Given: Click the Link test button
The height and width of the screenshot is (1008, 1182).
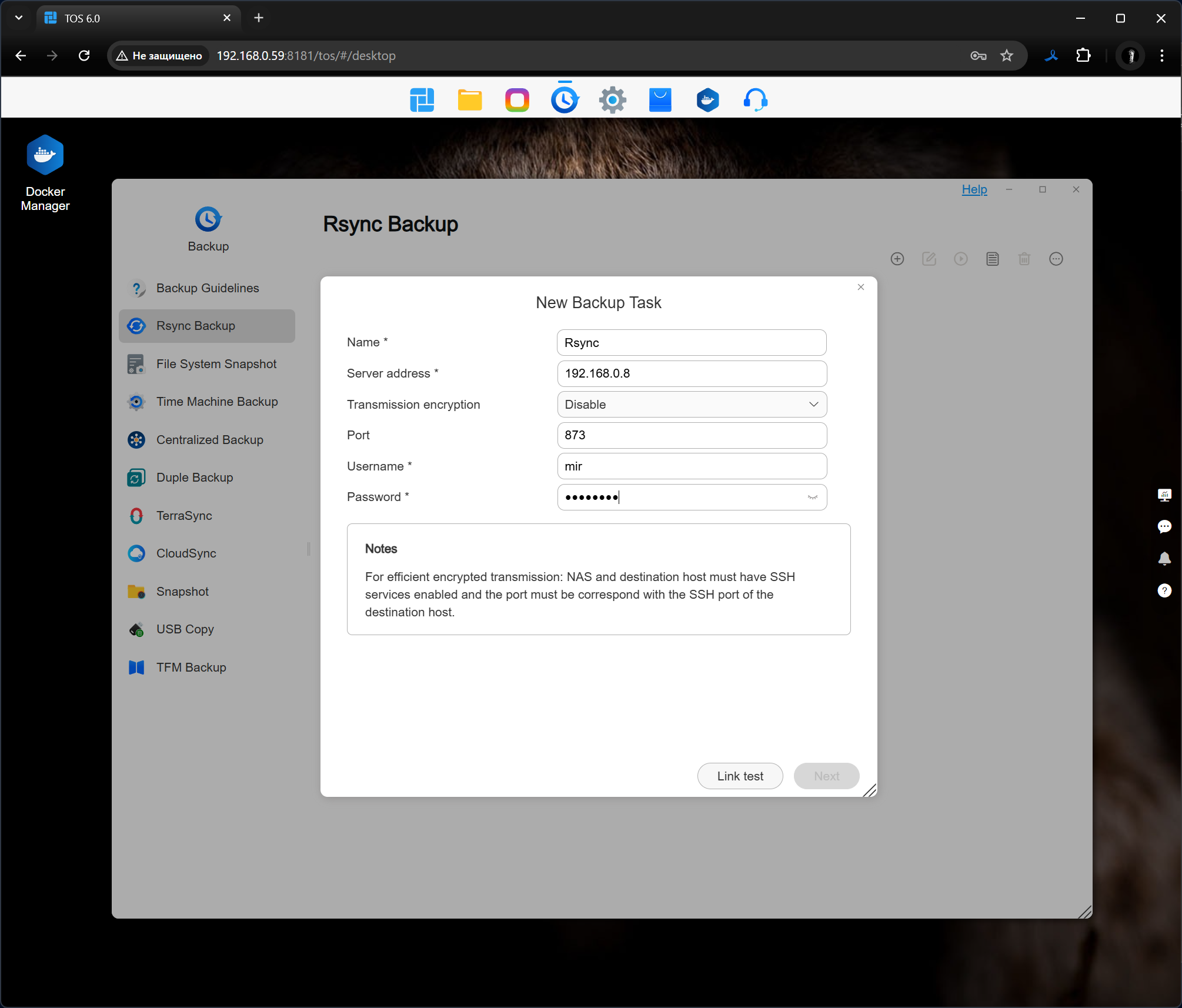Looking at the screenshot, I should pyautogui.click(x=740, y=776).
